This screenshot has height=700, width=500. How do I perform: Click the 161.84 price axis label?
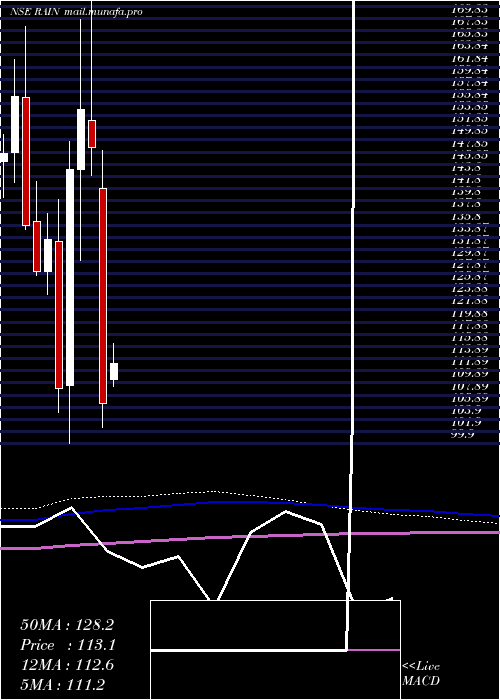click(469, 59)
